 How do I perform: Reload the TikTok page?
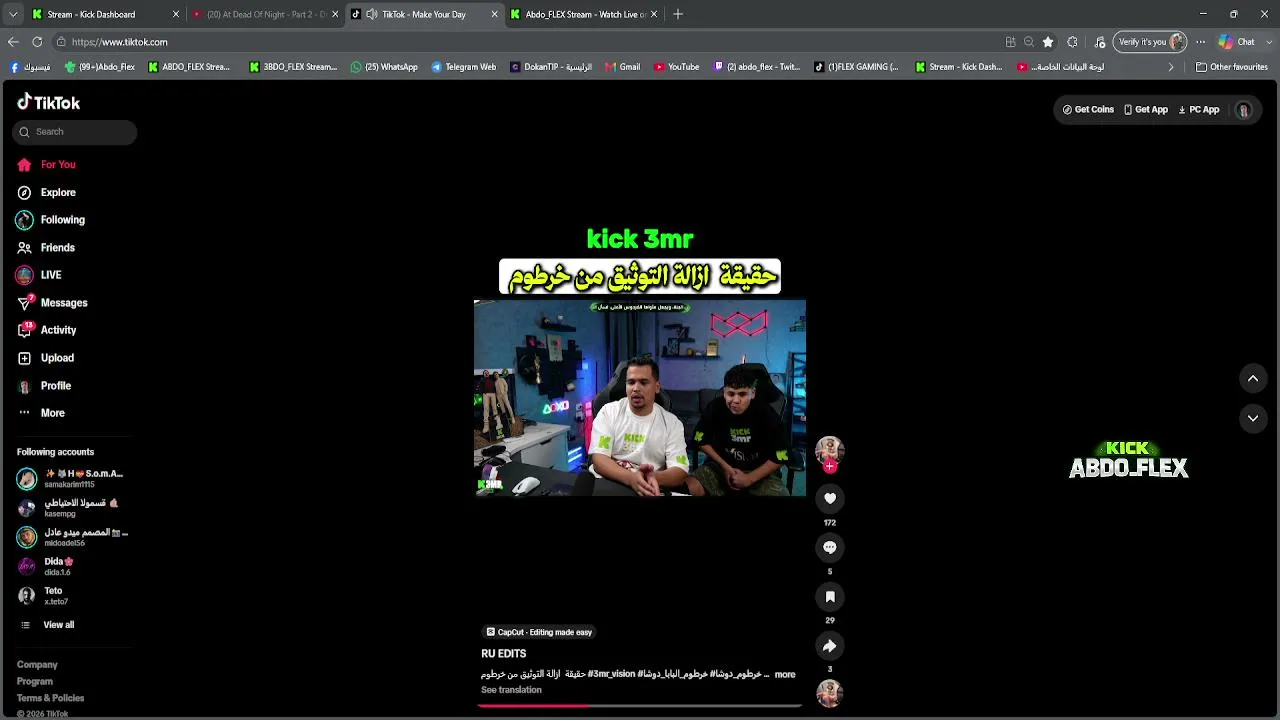37,42
